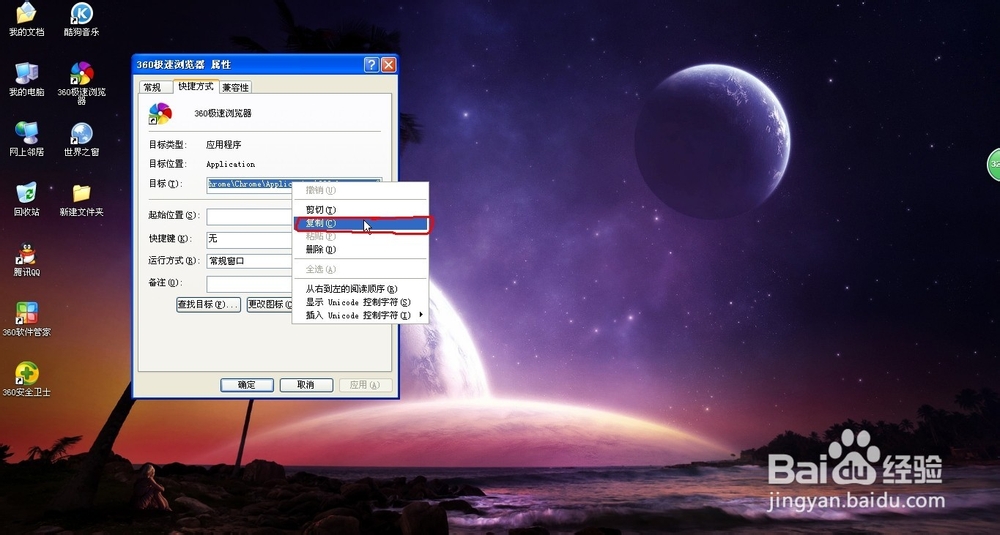1000x535 pixels.
Task: Select the 腾讯QQ desktop shortcut
Action: click(x=26, y=260)
